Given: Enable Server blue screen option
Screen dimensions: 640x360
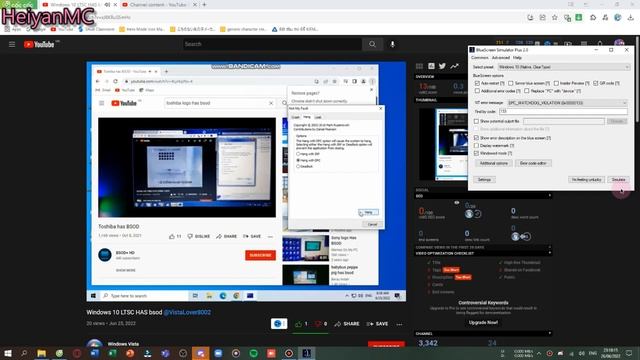Looking at the screenshot, I should click(x=511, y=83).
